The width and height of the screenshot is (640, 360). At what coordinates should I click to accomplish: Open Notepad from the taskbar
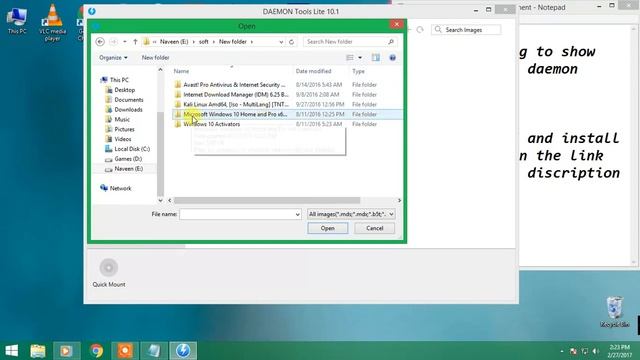tap(154, 351)
